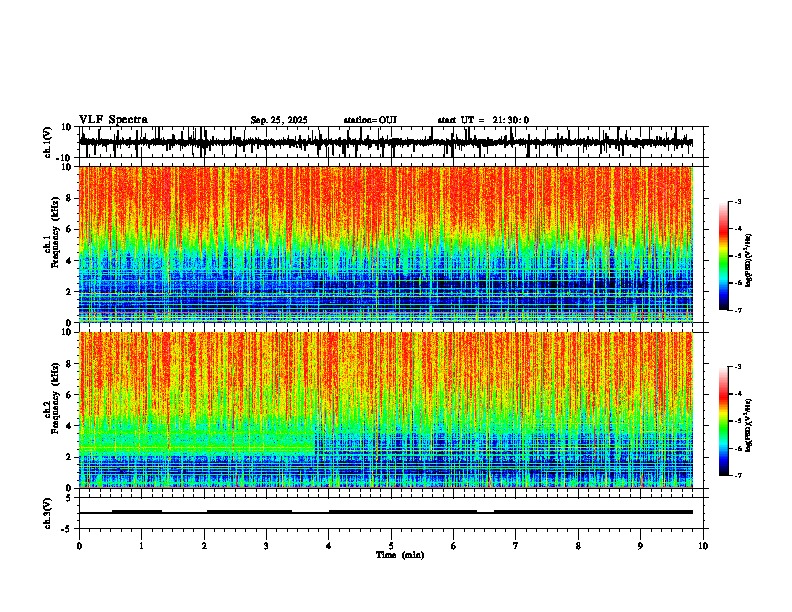Viewport: 792px width, 612px height.
Task: Click the "6" tick on the Time axis
Action: click(453, 546)
